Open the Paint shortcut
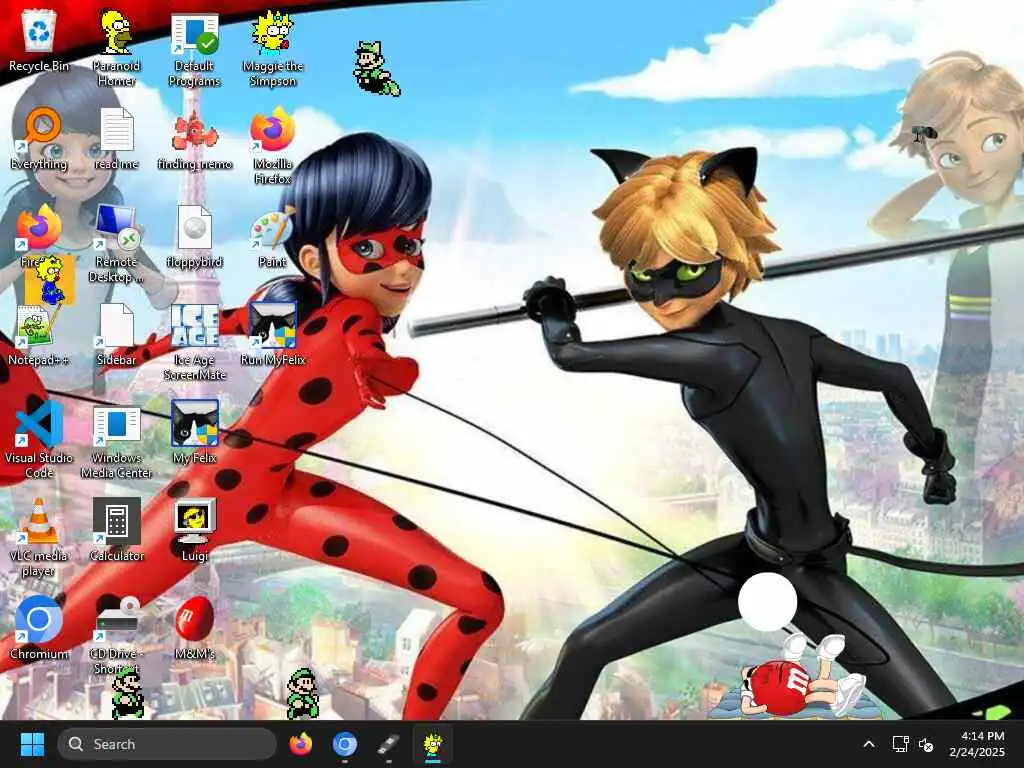Screen dimensions: 1024x768 [273, 237]
